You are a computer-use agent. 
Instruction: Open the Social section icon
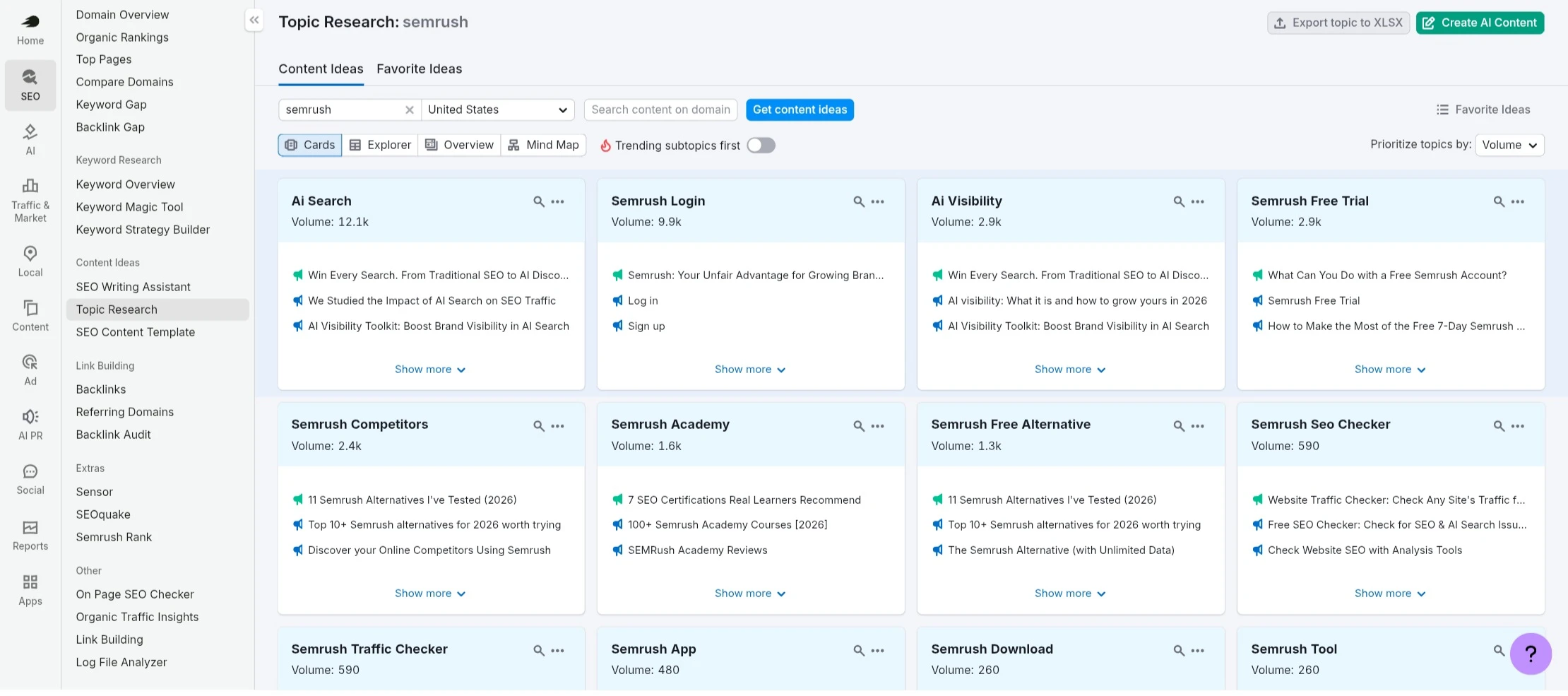[30, 480]
